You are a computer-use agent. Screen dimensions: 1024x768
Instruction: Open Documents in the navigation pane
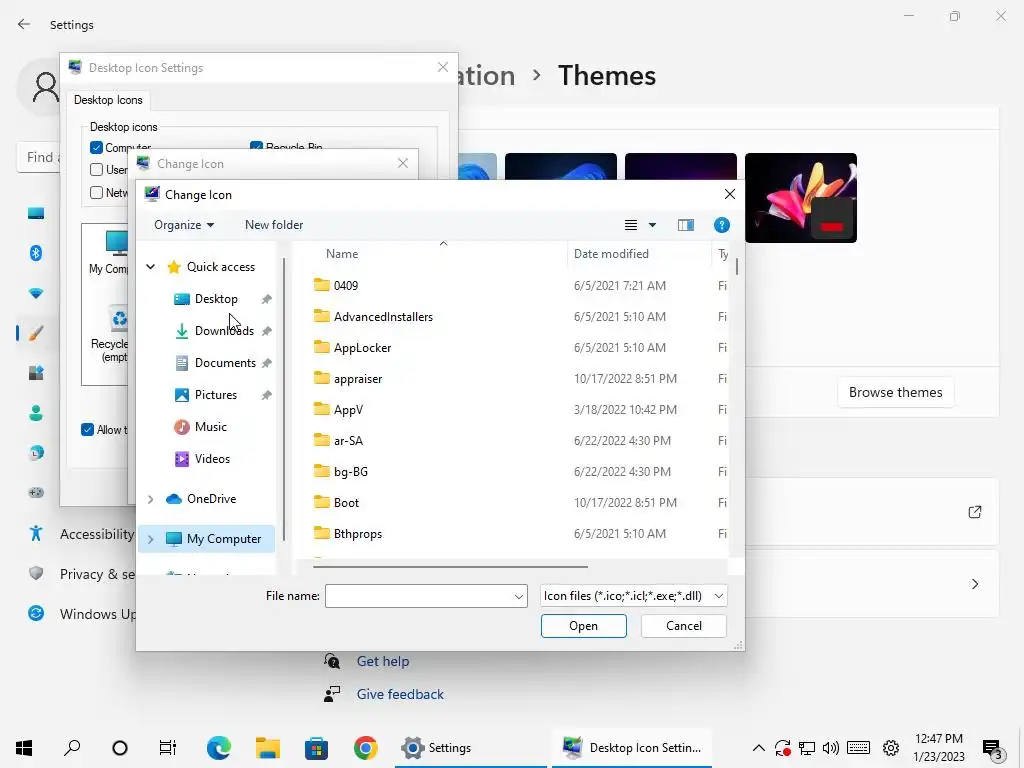pos(225,362)
